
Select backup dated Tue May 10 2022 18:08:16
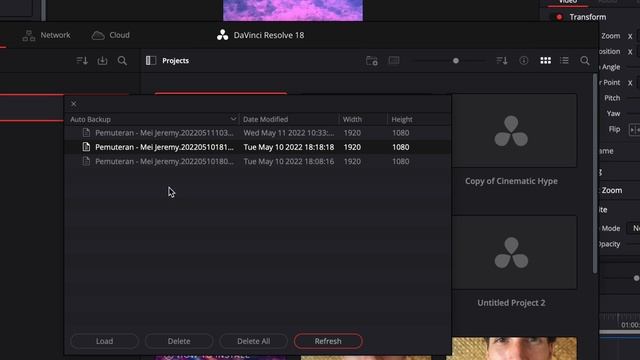point(258,161)
